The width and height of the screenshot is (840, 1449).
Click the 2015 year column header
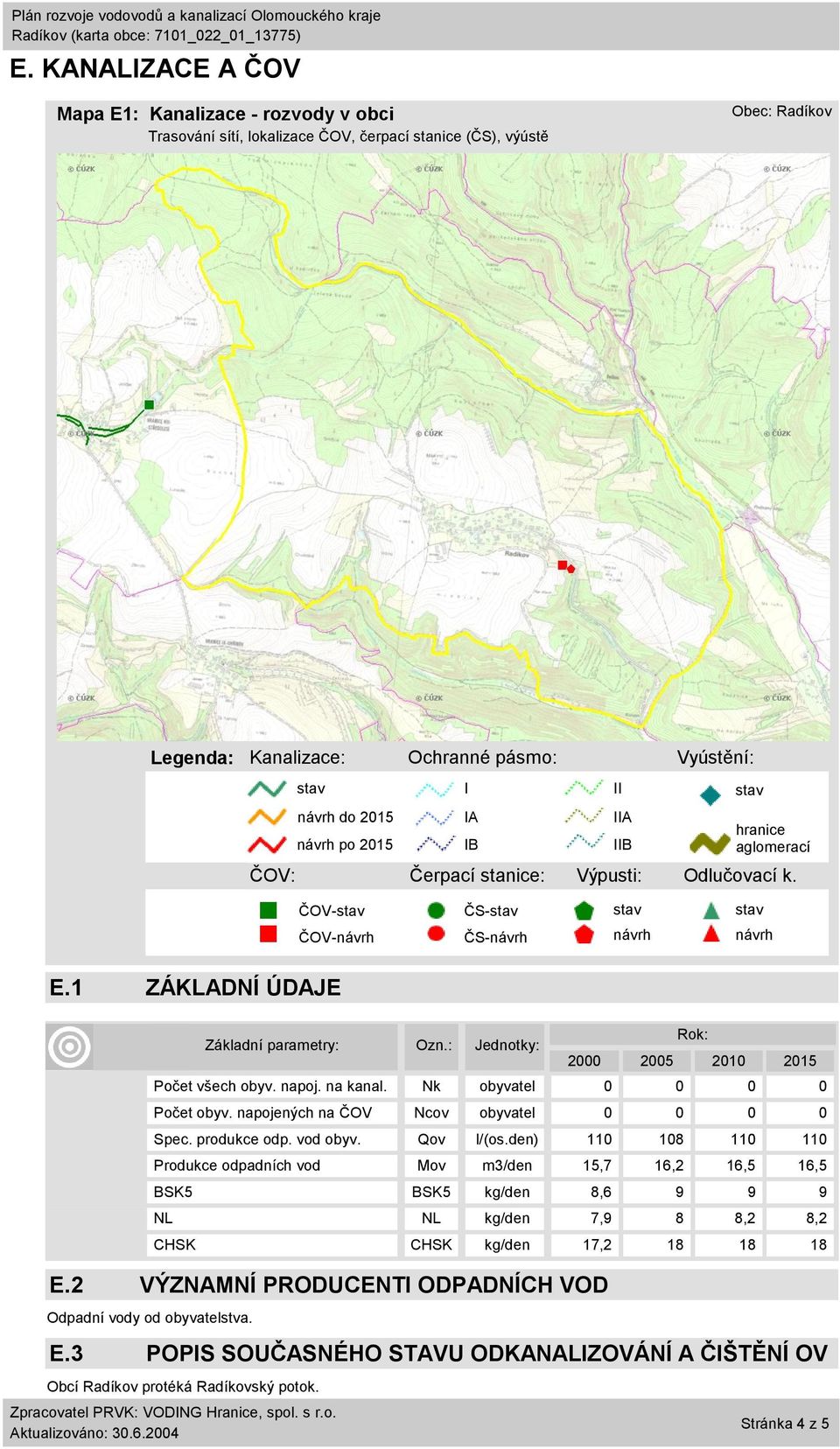coord(800,1060)
